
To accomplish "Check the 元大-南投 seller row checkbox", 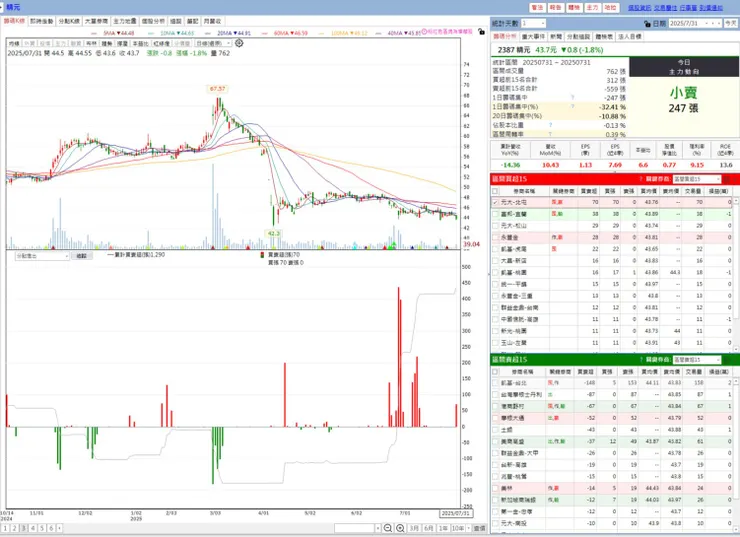I will coord(495,523).
